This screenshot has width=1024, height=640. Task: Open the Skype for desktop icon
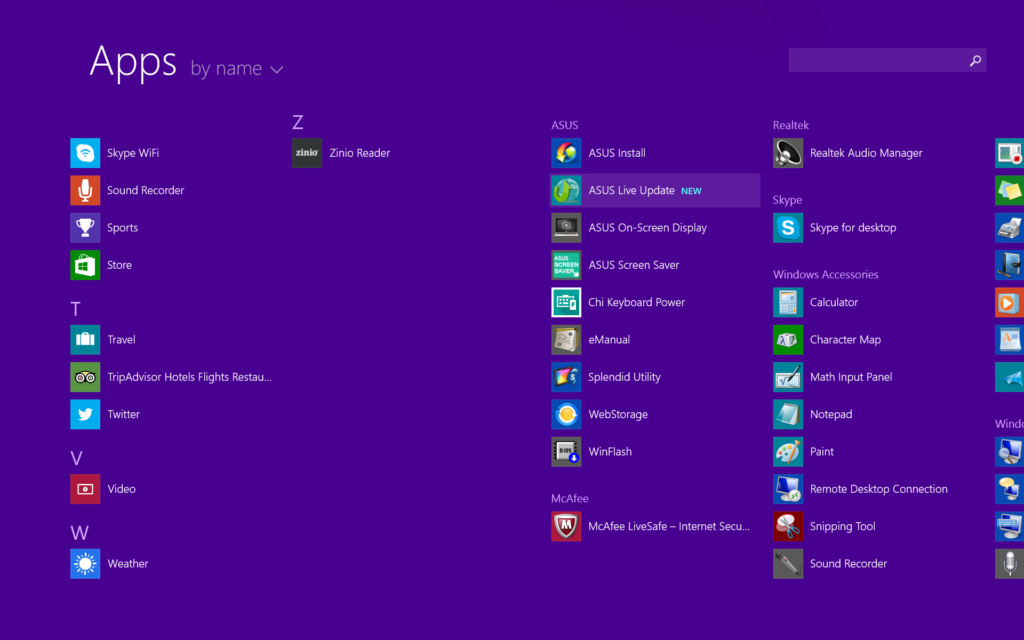tap(788, 227)
